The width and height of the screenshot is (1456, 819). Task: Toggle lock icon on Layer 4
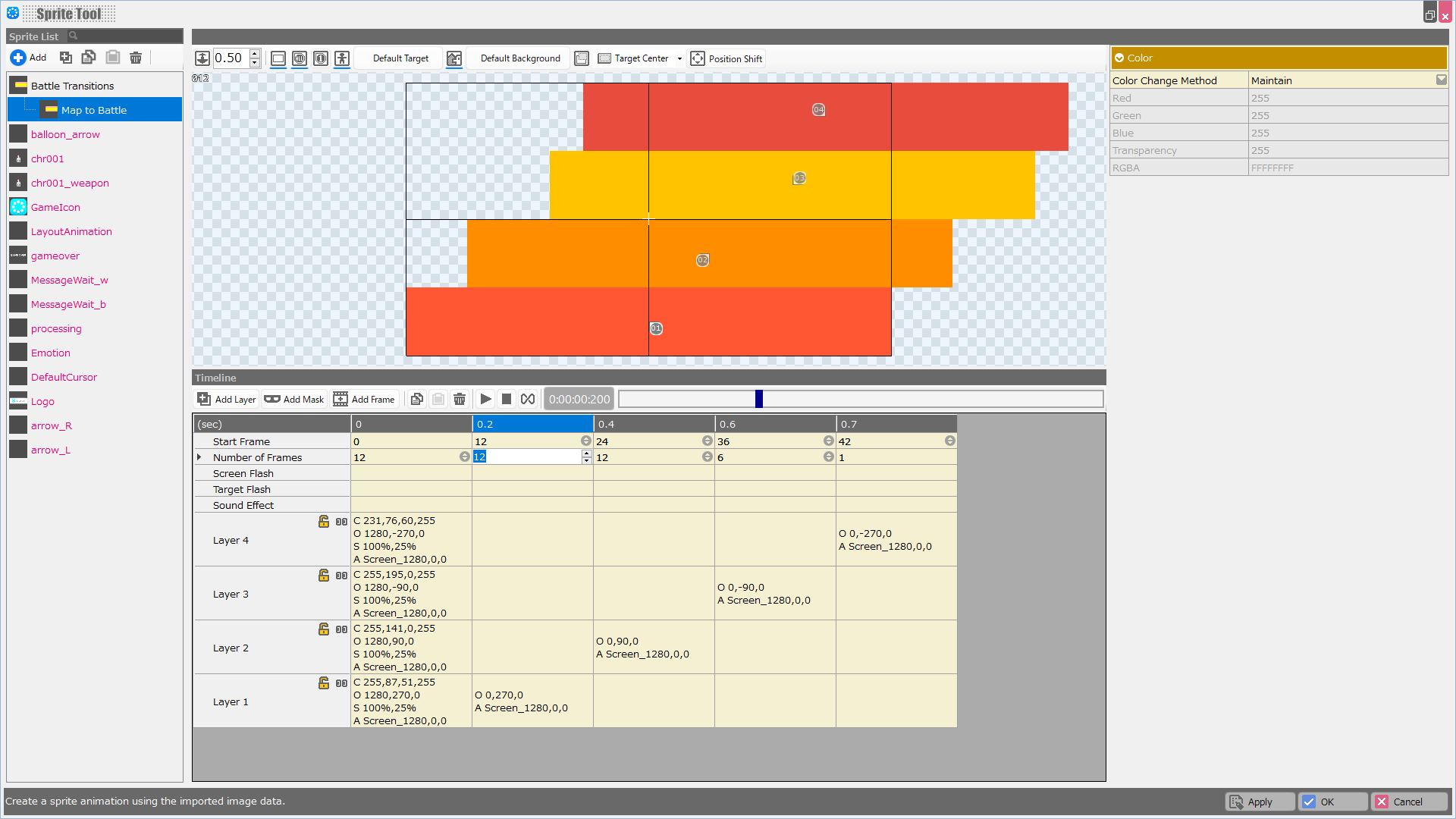click(x=323, y=520)
